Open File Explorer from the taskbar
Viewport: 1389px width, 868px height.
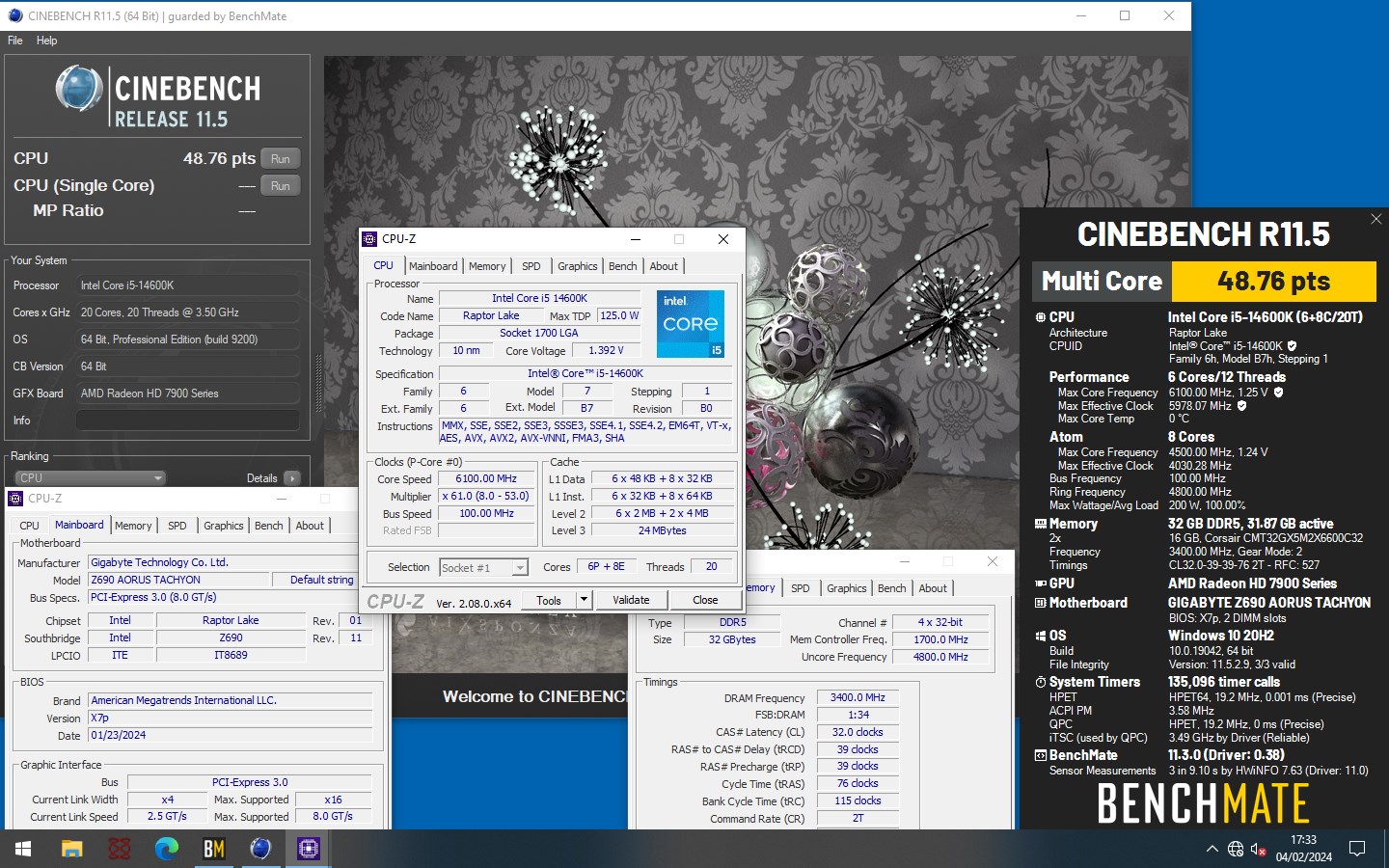pyautogui.click(x=72, y=849)
